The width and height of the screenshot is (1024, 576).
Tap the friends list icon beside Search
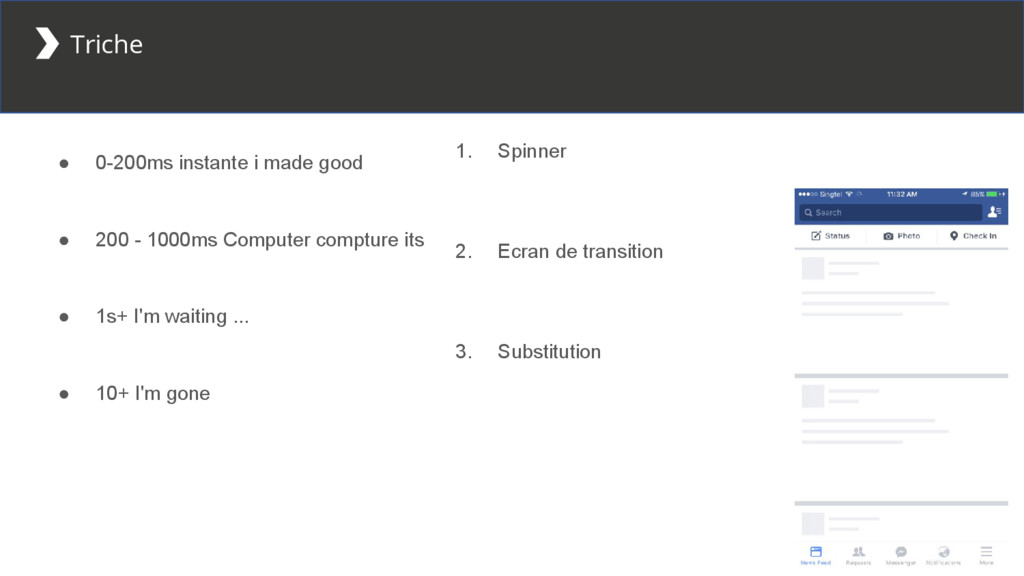(x=994, y=212)
